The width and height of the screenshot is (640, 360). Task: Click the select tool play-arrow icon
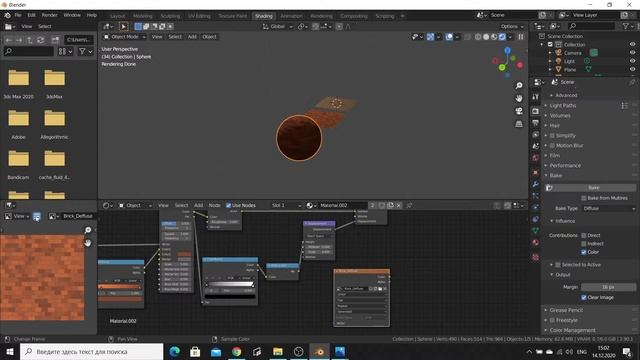[123, 27]
